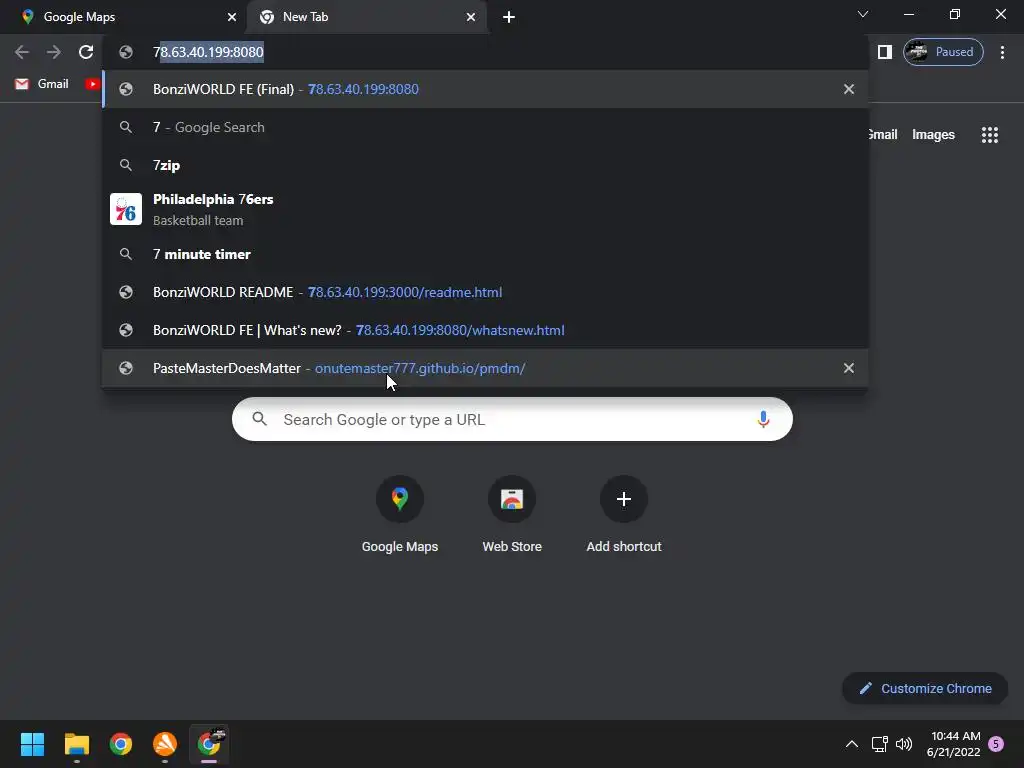Click the magnifier icon in Google search box
This screenshot has height=768, width=1024.
point(259,419)
